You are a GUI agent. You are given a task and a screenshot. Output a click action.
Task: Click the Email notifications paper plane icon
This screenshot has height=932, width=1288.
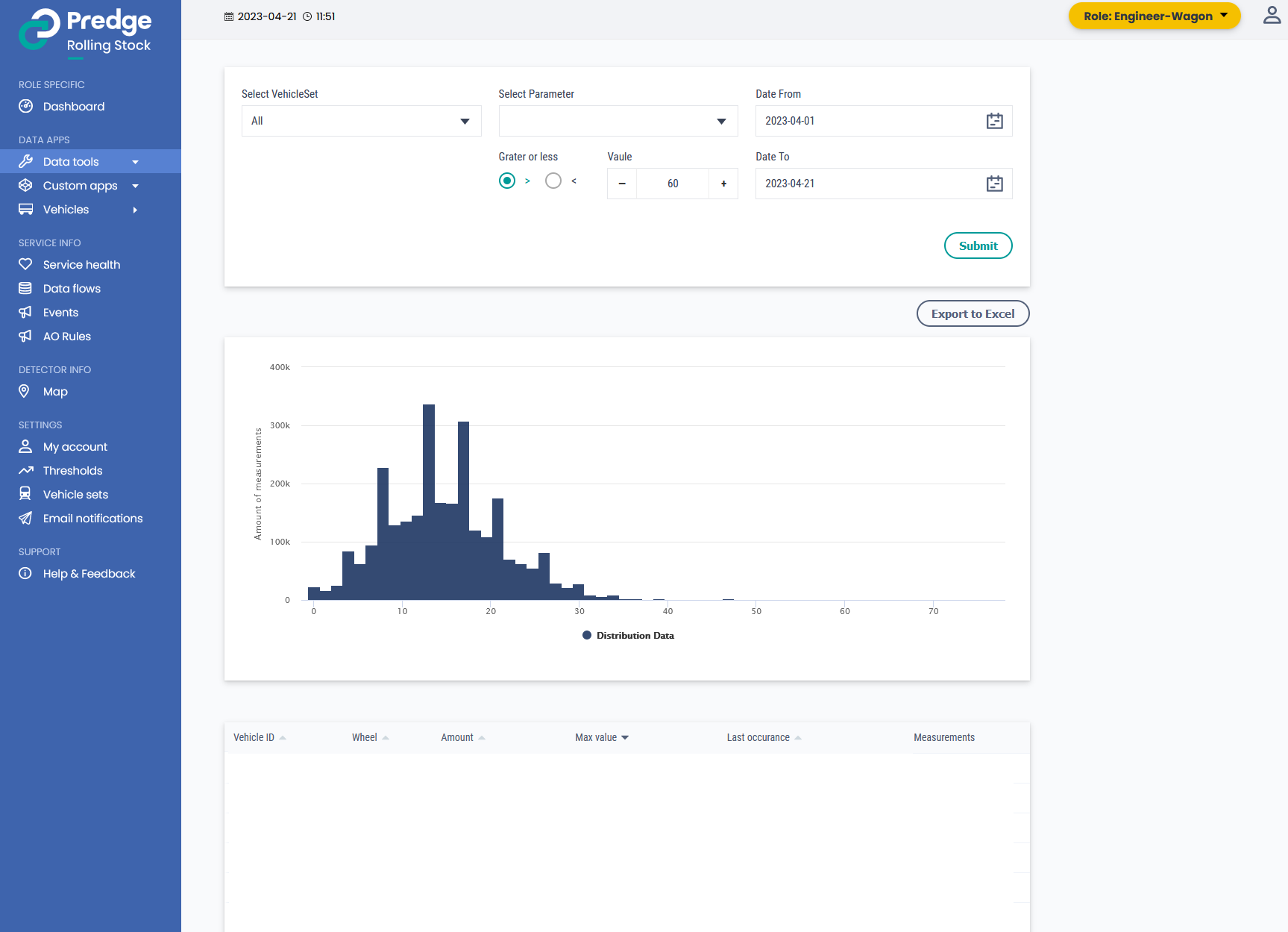pyautogui.click(x=25, y=518)
